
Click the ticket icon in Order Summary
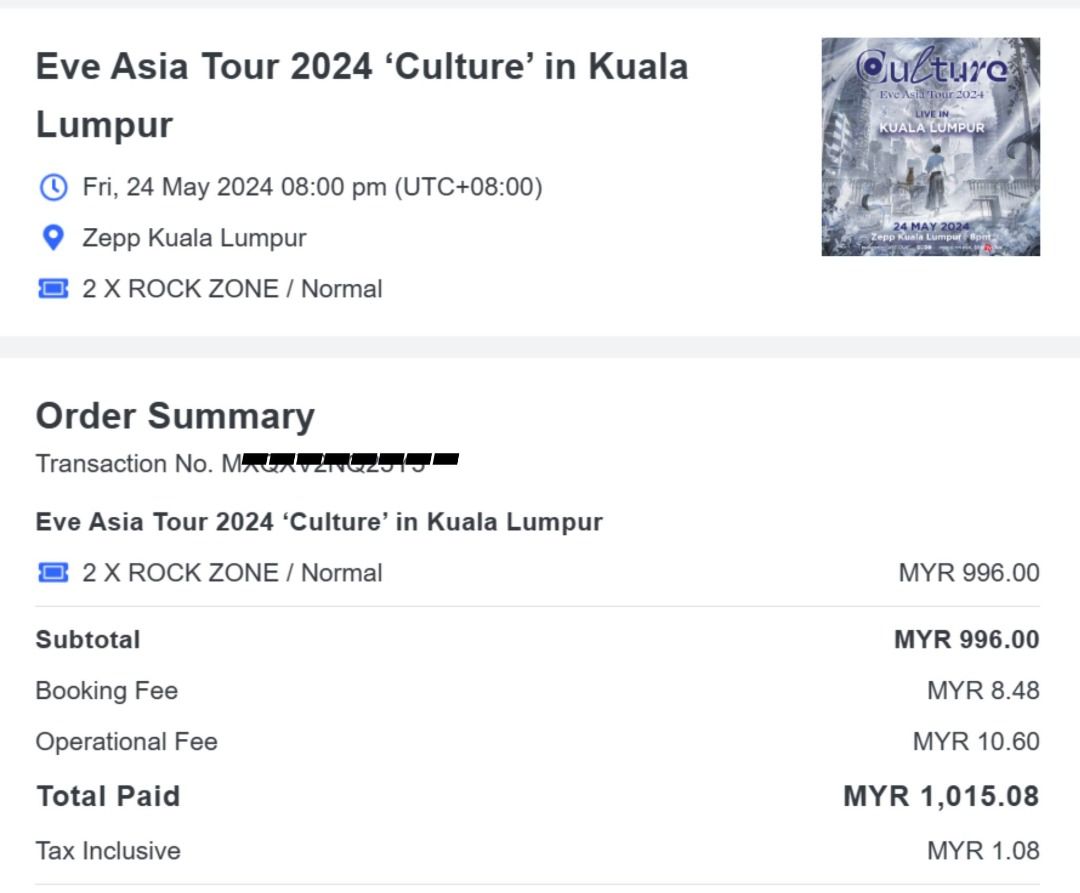pyautogui.click(x=53, y=573)
